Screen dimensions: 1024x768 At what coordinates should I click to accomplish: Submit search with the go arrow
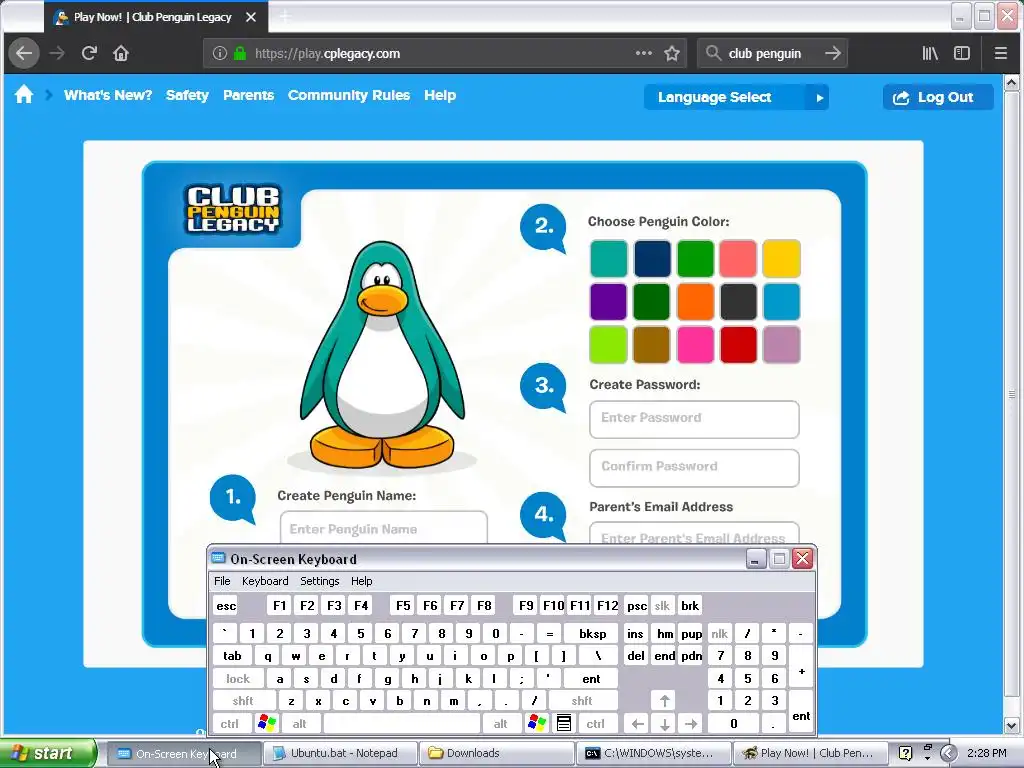coord(833,53)
